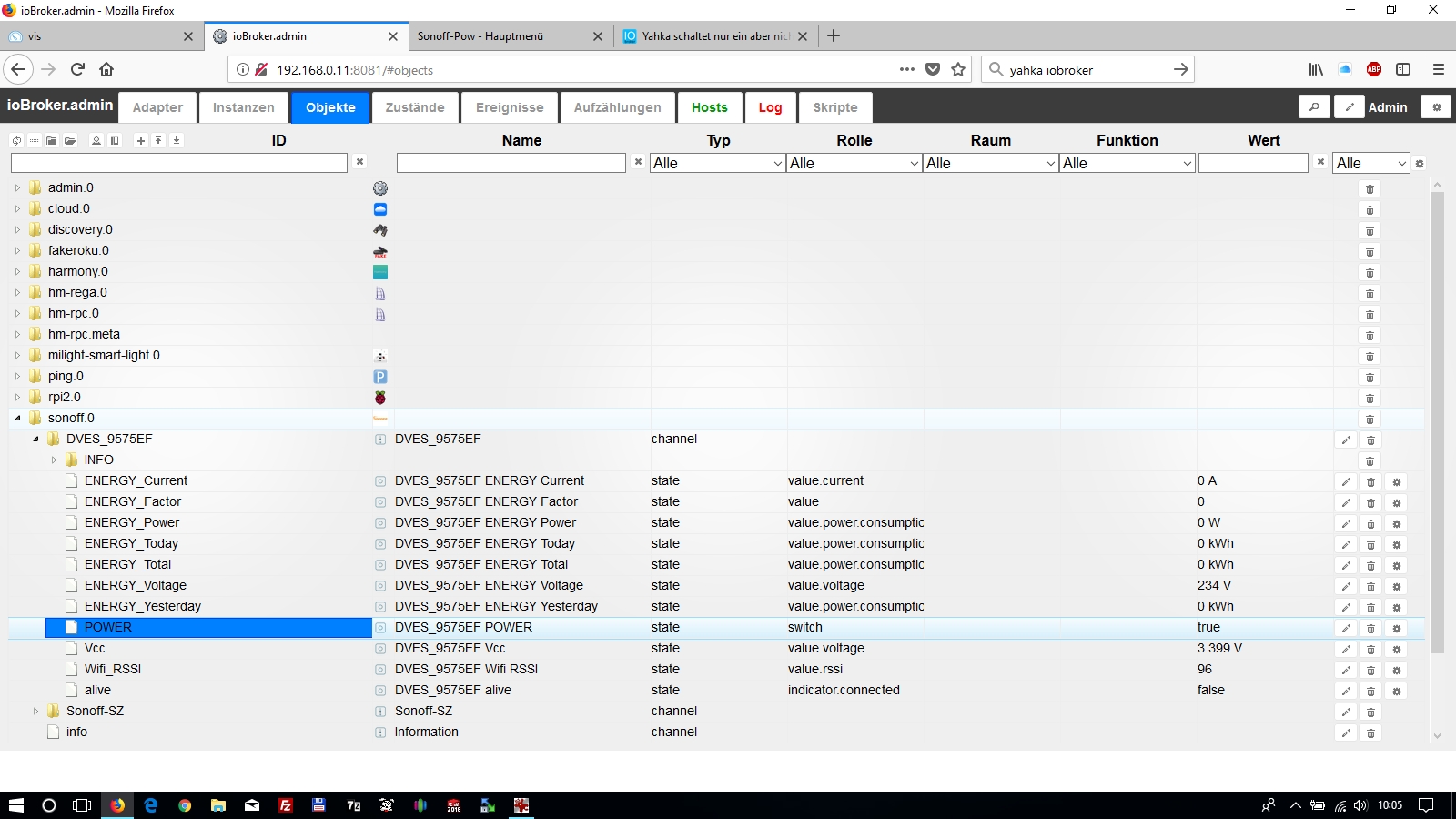This screenshot has height=819, width=1456.
Task: Switch to the Instanzen tab
Action: 244,107
